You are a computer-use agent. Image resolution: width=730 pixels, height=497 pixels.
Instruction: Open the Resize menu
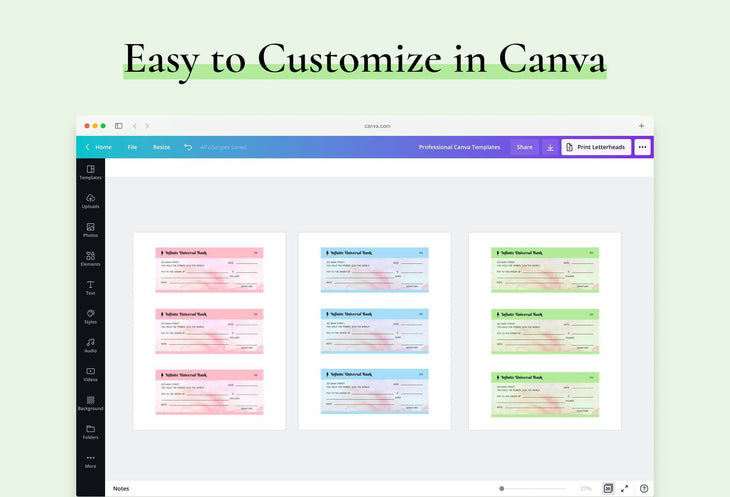click(161, 147)
